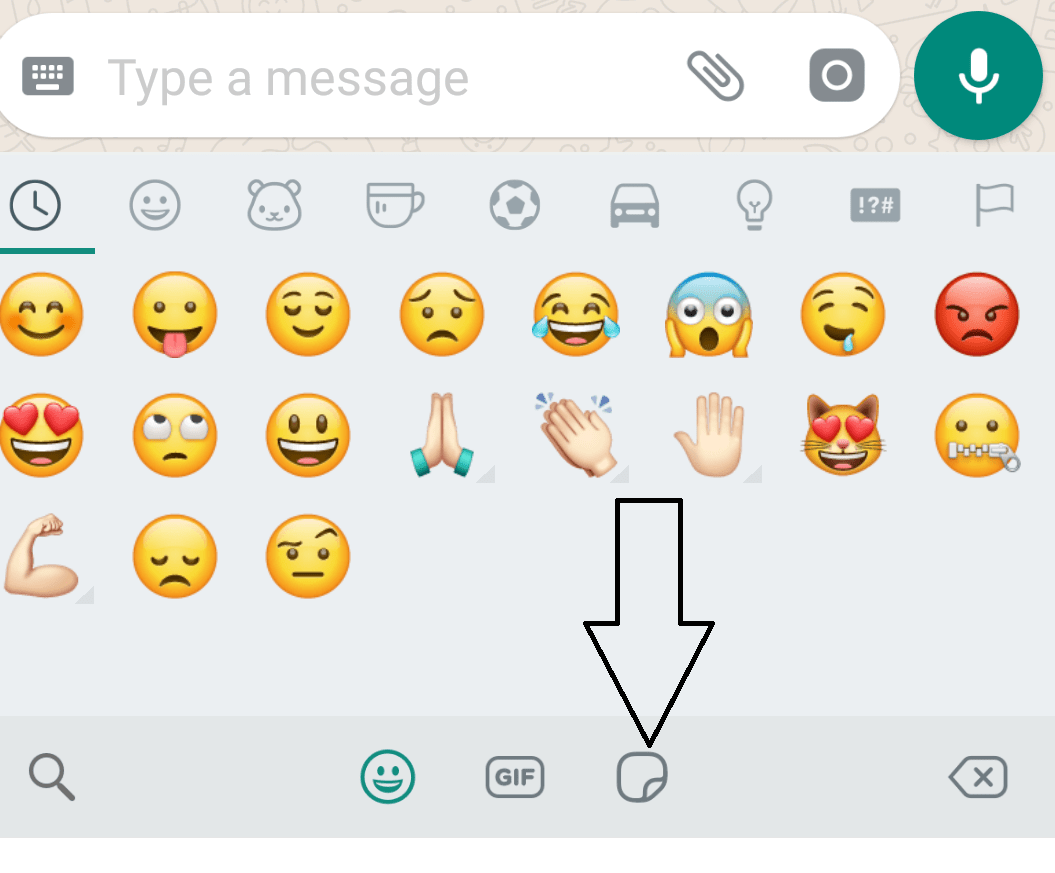Open the camera from message bar

[836, 75]
